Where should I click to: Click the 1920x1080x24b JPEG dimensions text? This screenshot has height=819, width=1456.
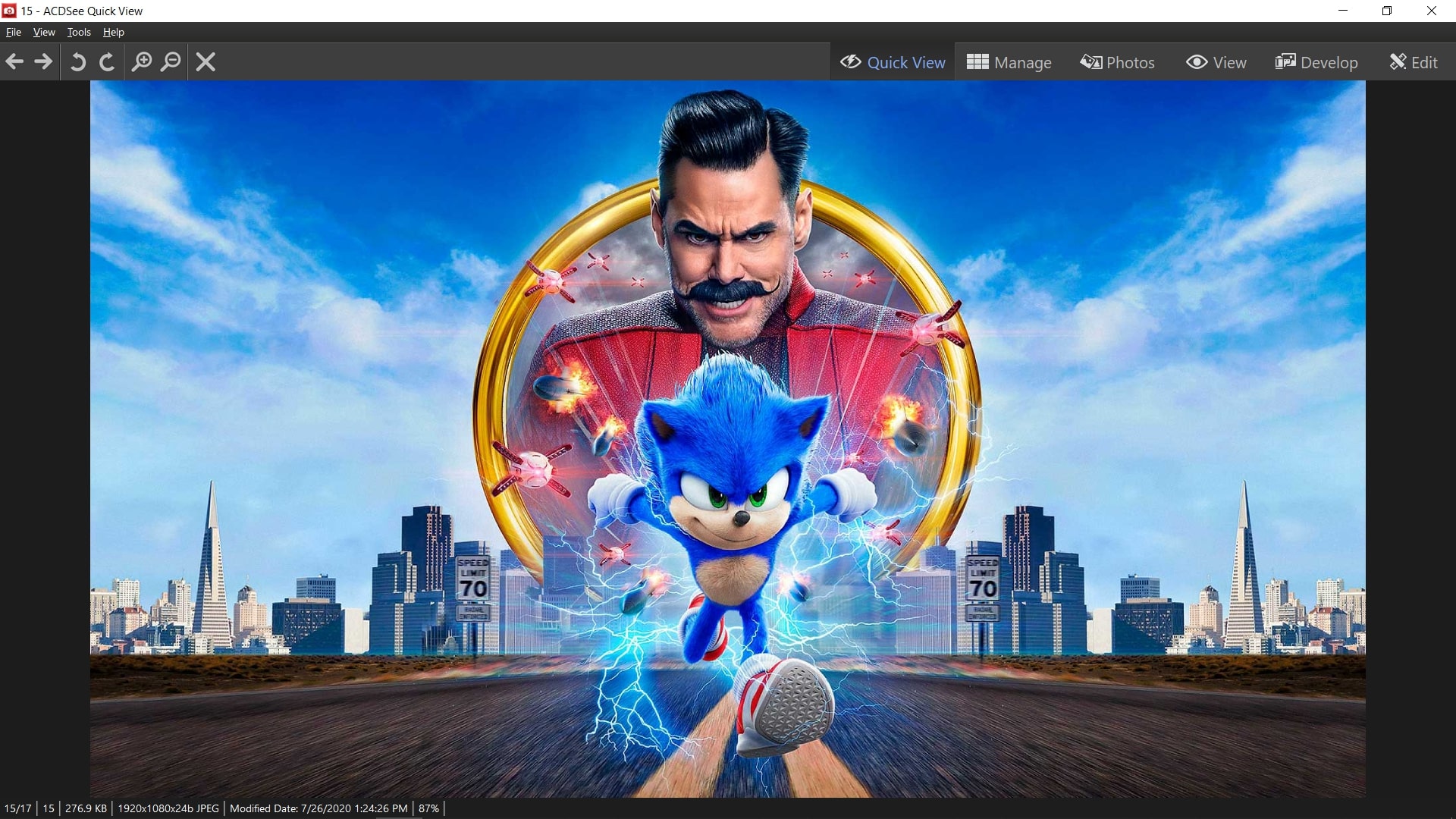168,808
